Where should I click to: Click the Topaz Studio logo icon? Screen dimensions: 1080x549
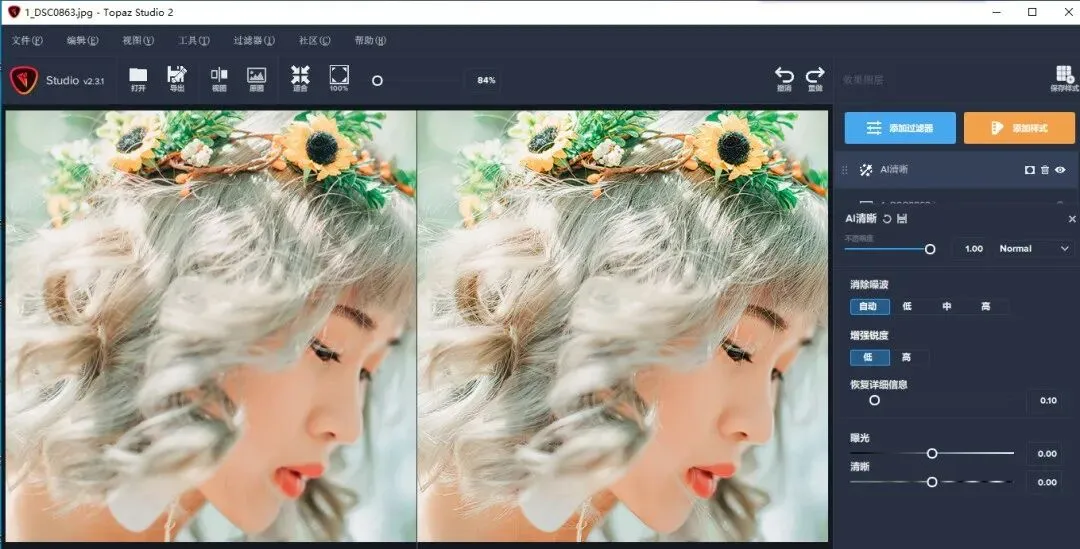pyautogui.click(x=24, y=80)
